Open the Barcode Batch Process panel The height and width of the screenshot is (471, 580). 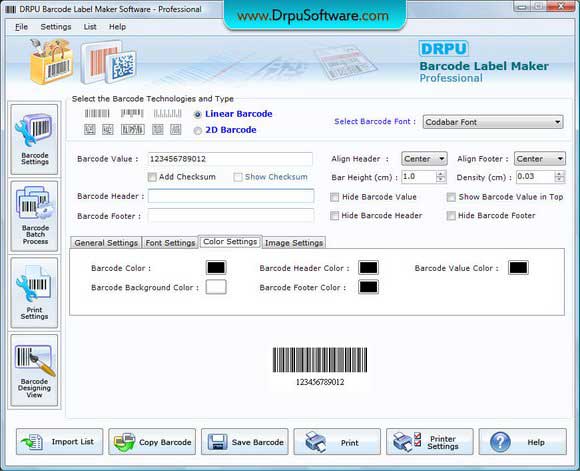pos(34,216)
